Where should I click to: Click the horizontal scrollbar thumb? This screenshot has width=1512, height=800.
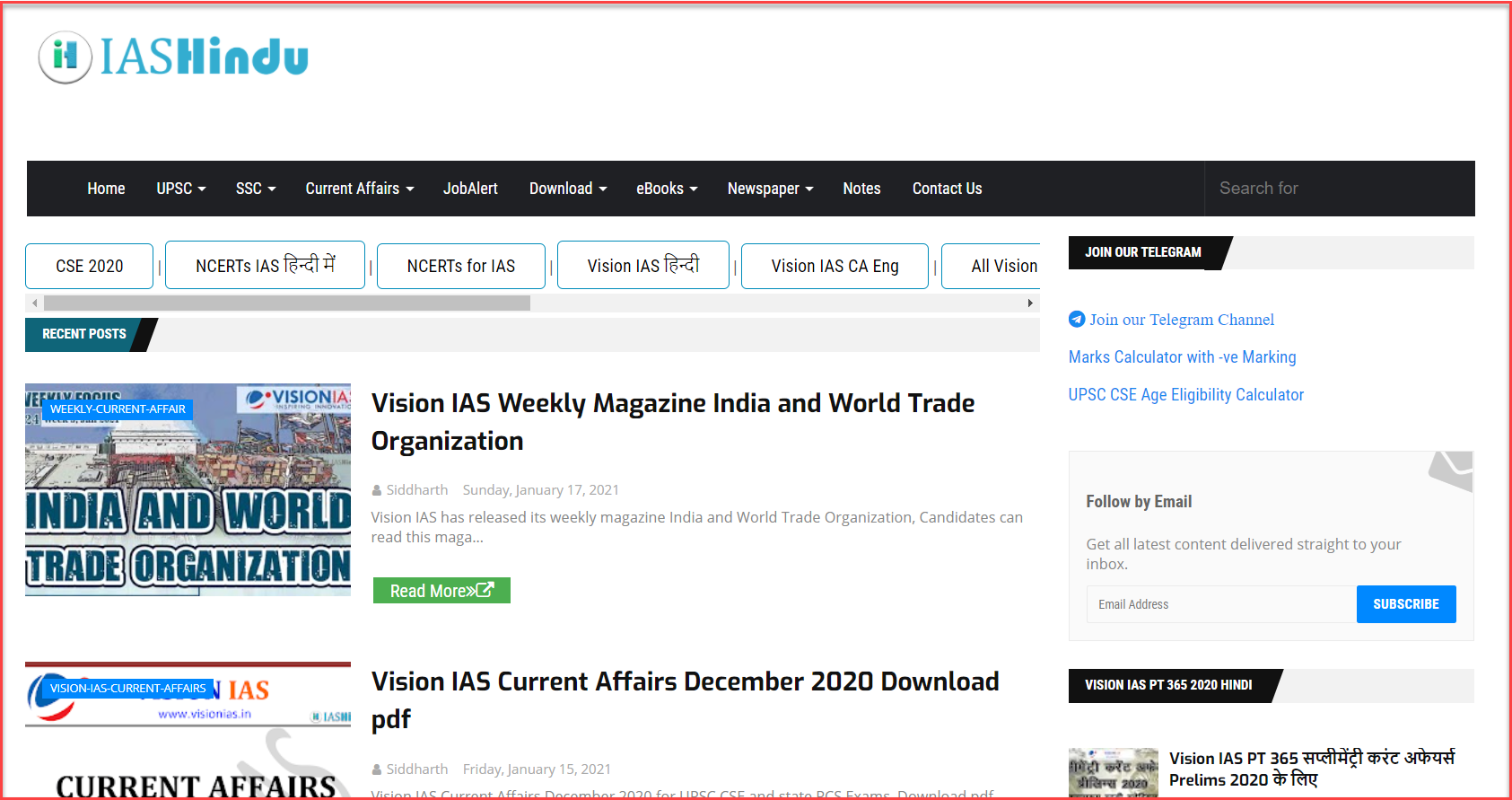287,303
